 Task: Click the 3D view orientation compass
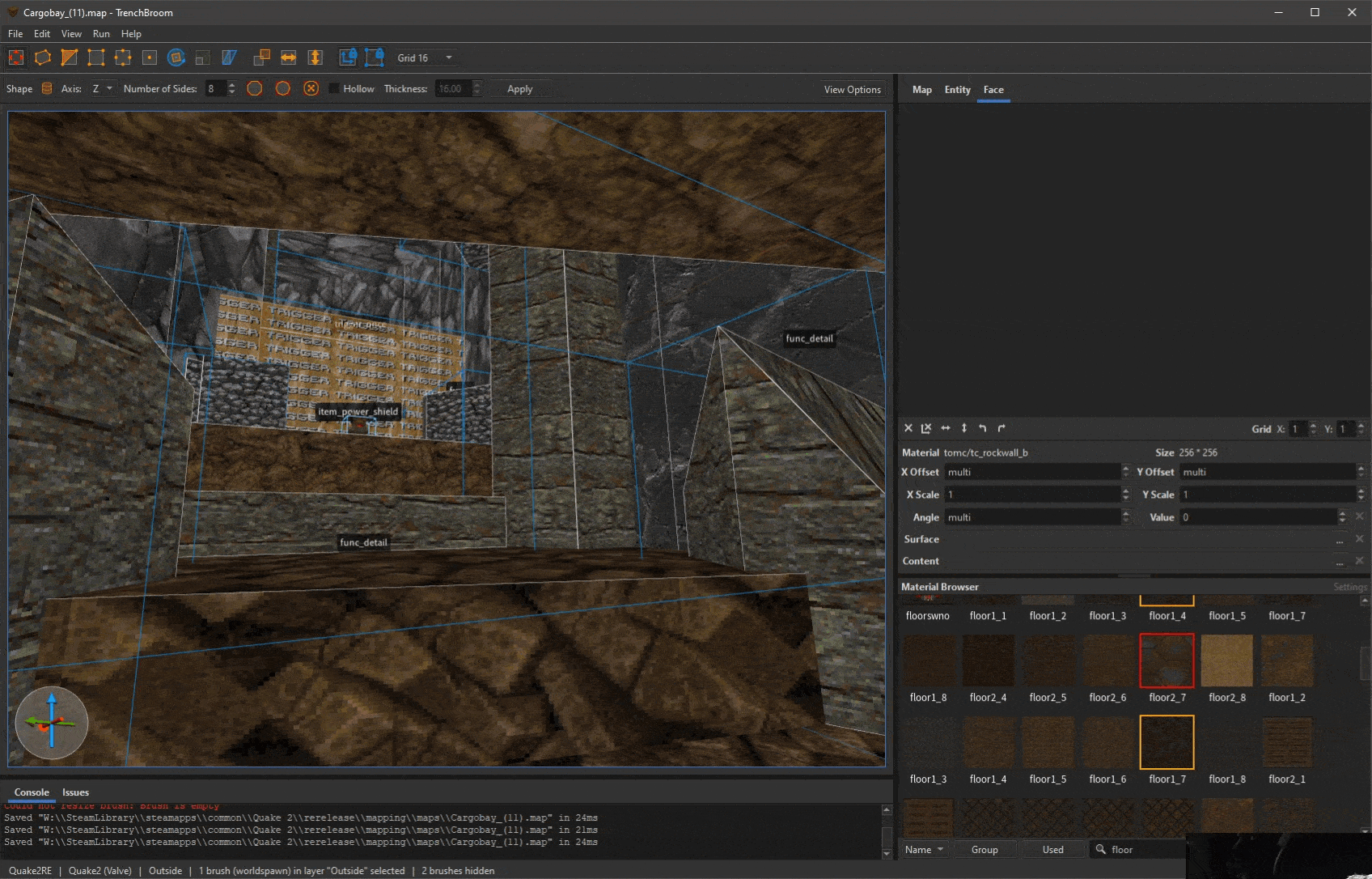click(x=51, y=722)
